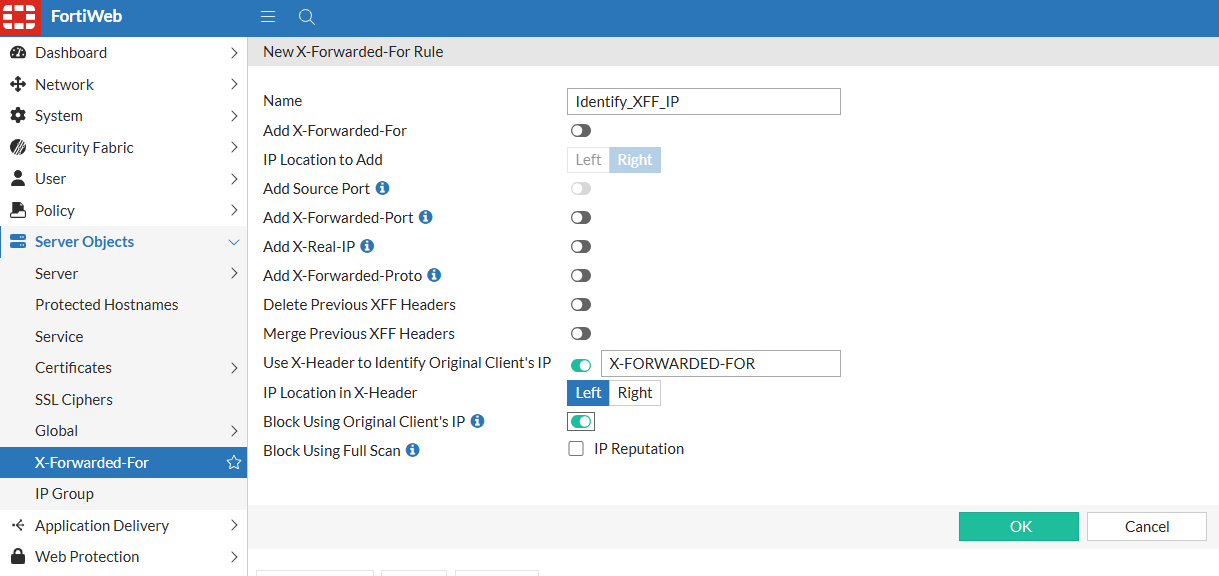Expand the Certificates submenu chevron
Image resolution: width=1219 pixels, height=576 pixels.
[234, 368]
